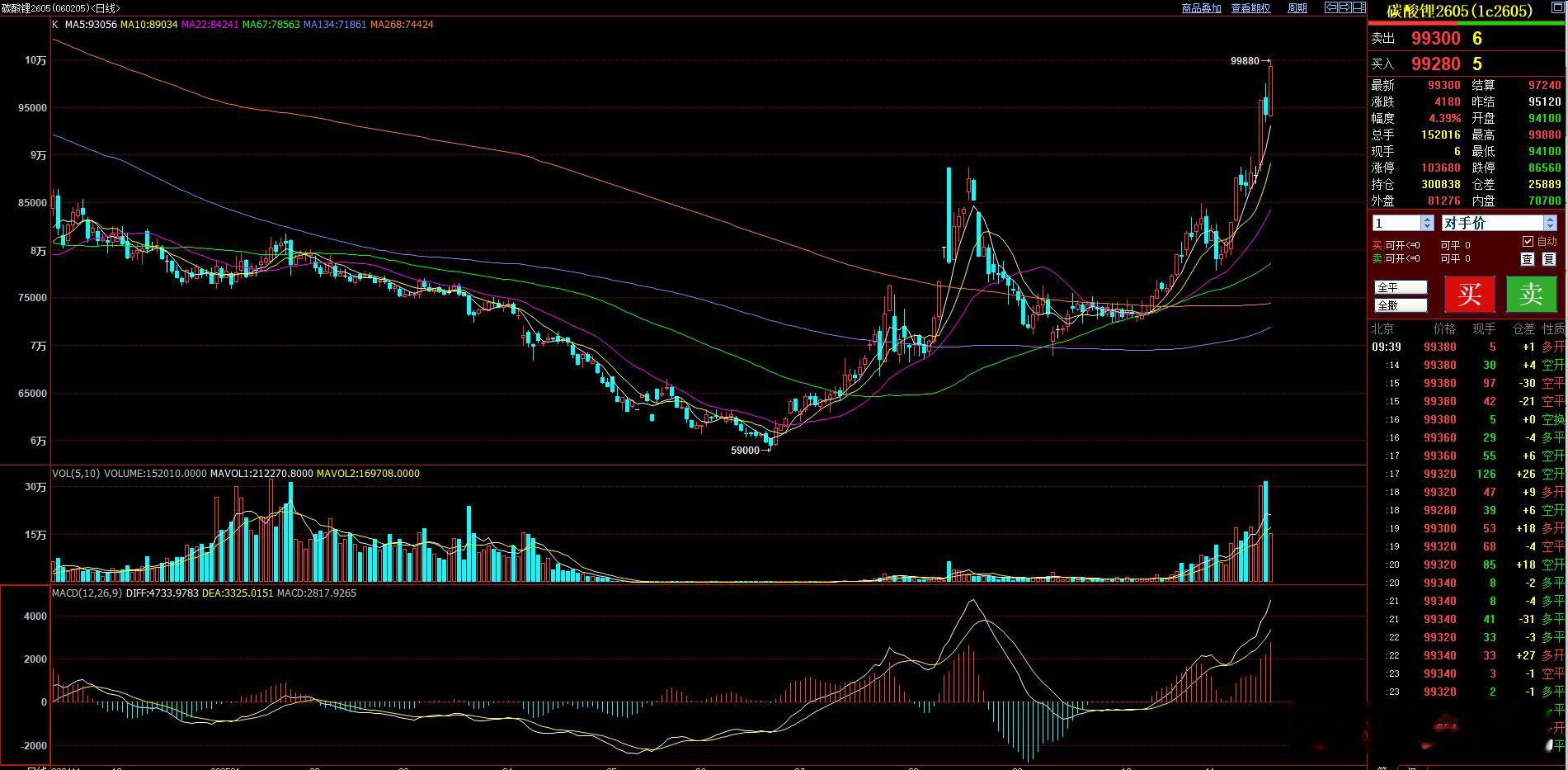Screen dimensions: 1568x770
Task: Click the 价格 column header in tick list
Action: [x=1445, y=328]
